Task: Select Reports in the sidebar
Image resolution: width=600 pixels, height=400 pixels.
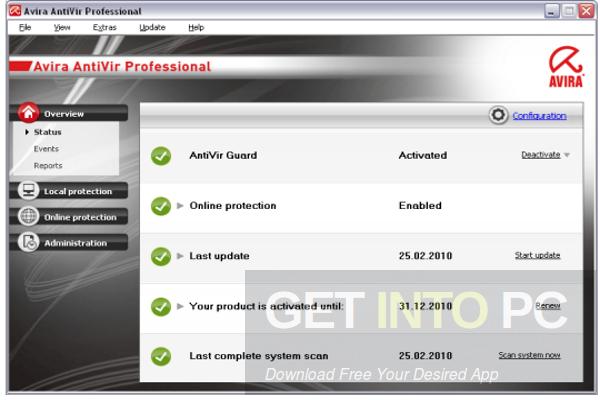Action: click(x=47, y=166)
